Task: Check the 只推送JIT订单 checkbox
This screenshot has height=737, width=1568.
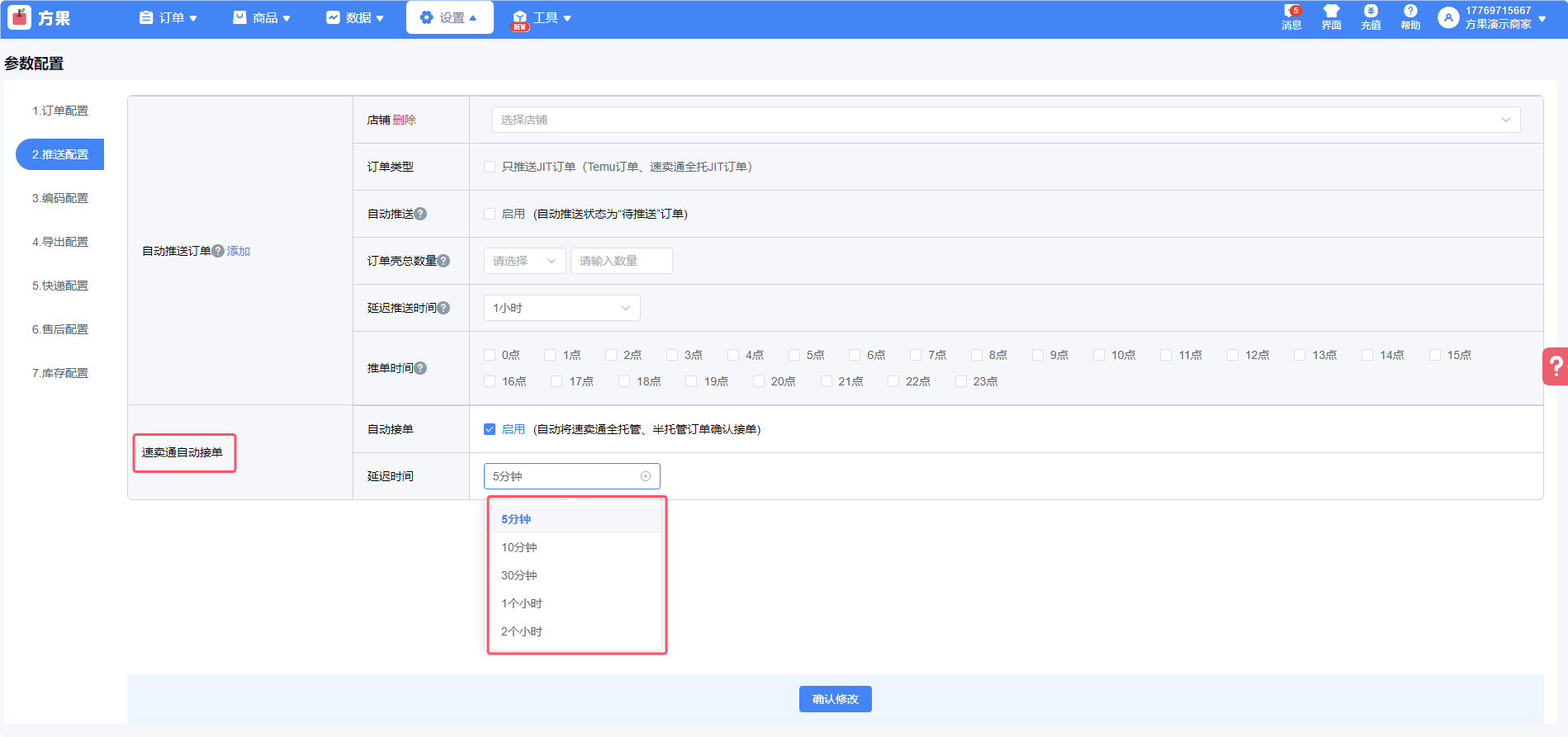Action: pyautogui.click(x=490, y=167)
